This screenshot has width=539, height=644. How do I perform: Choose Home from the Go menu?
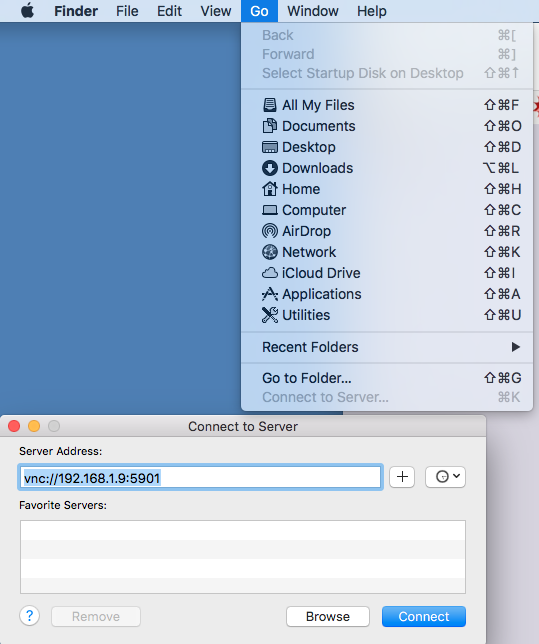[x=387, y=189]
